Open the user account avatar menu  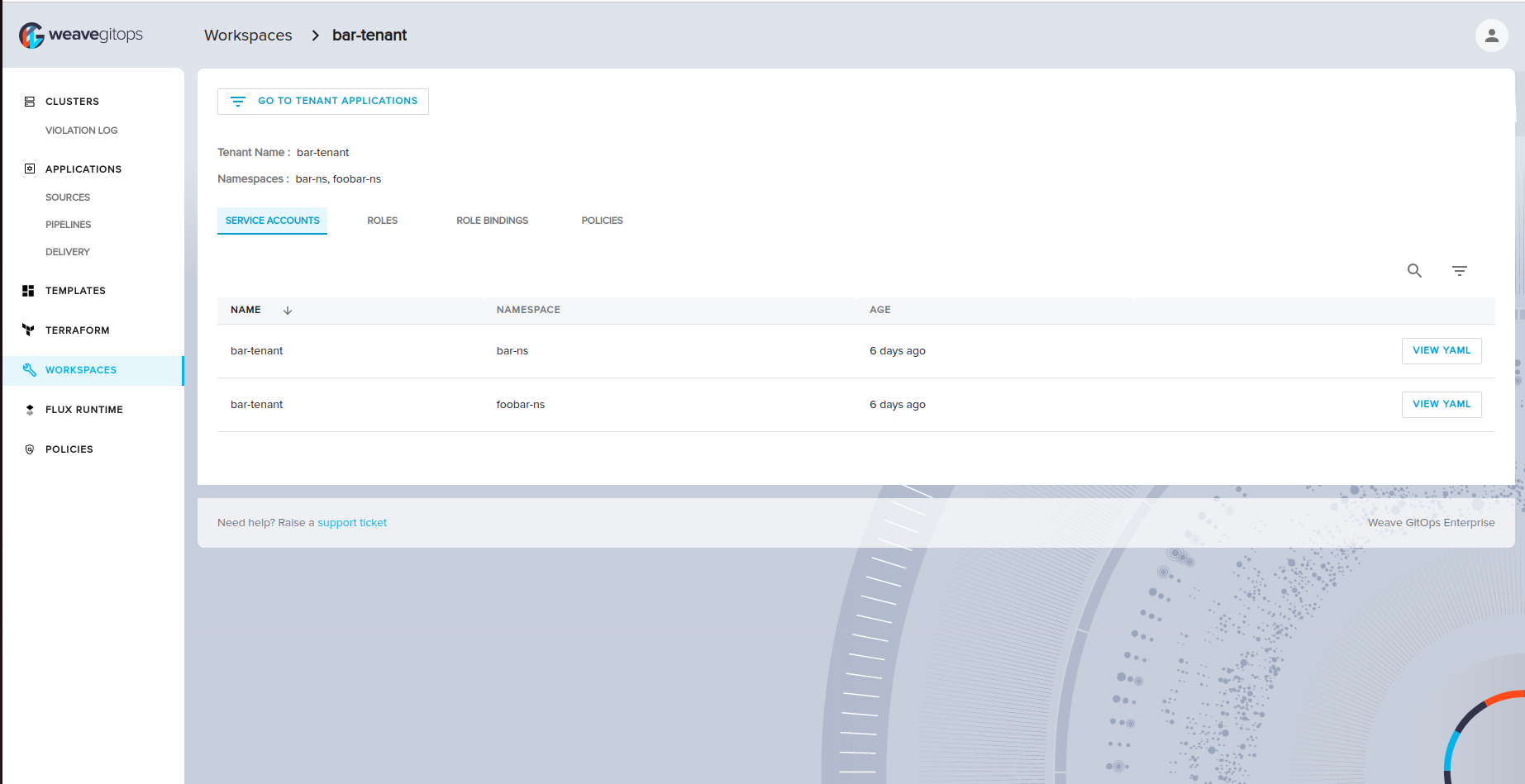(x=1491, y=36)
